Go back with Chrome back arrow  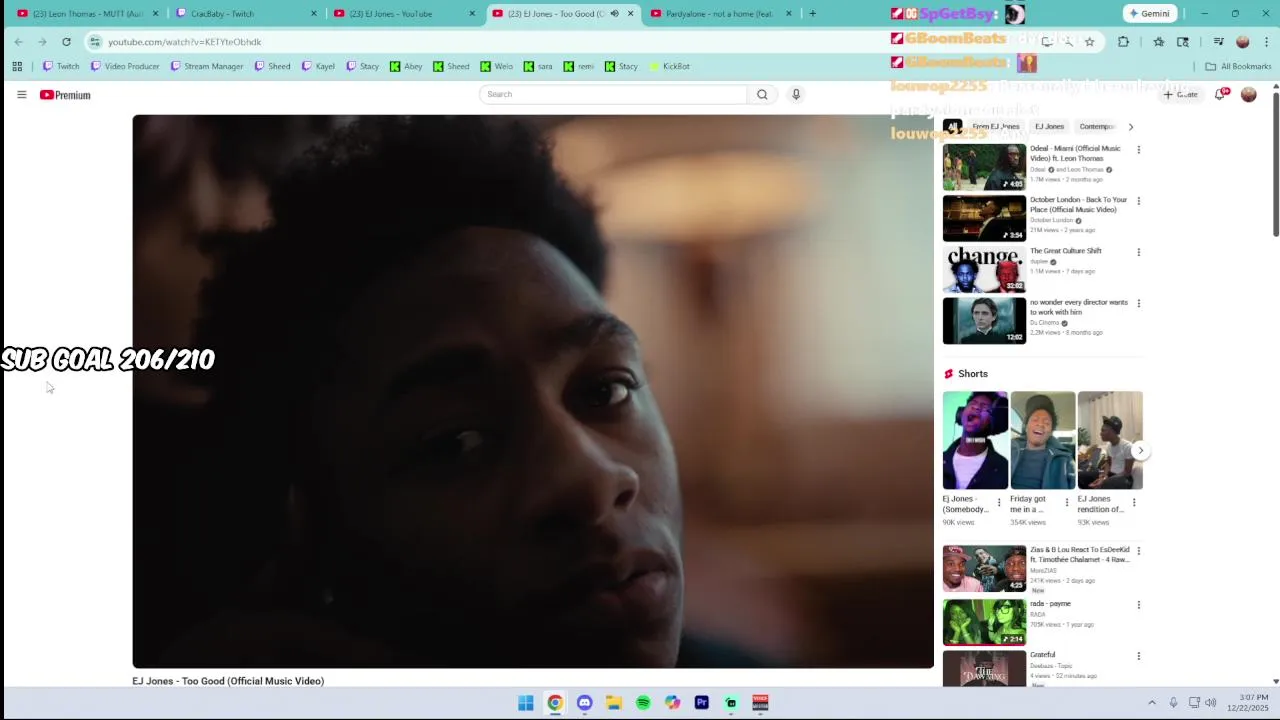click(x=18, y=41)
